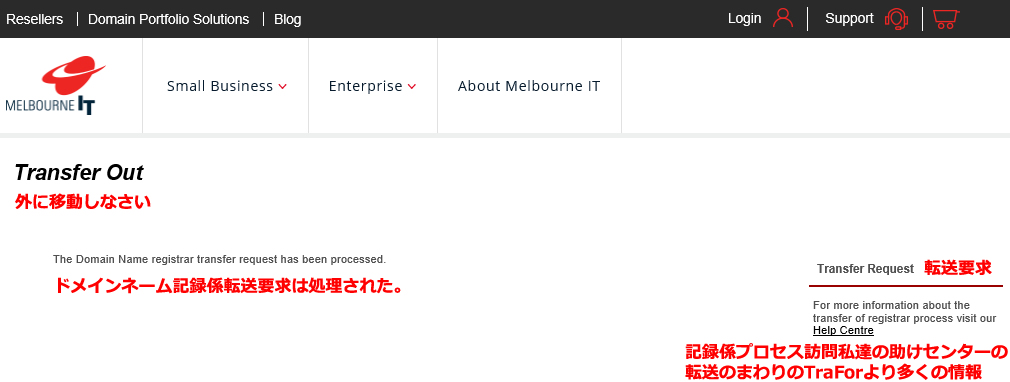Click the Login user profile icon
Image resolution: width=1010 pixels, height=382 pixels.
click(783, 18)
